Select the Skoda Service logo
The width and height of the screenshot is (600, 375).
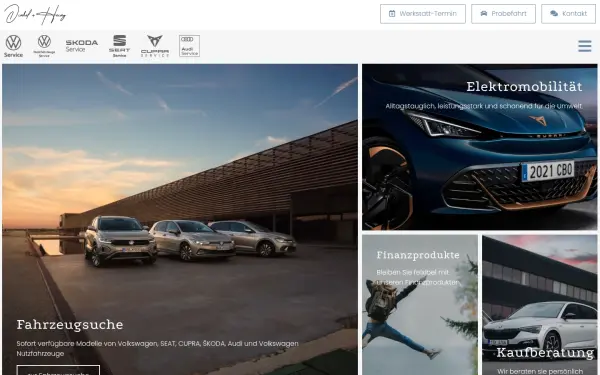[82, 46]
